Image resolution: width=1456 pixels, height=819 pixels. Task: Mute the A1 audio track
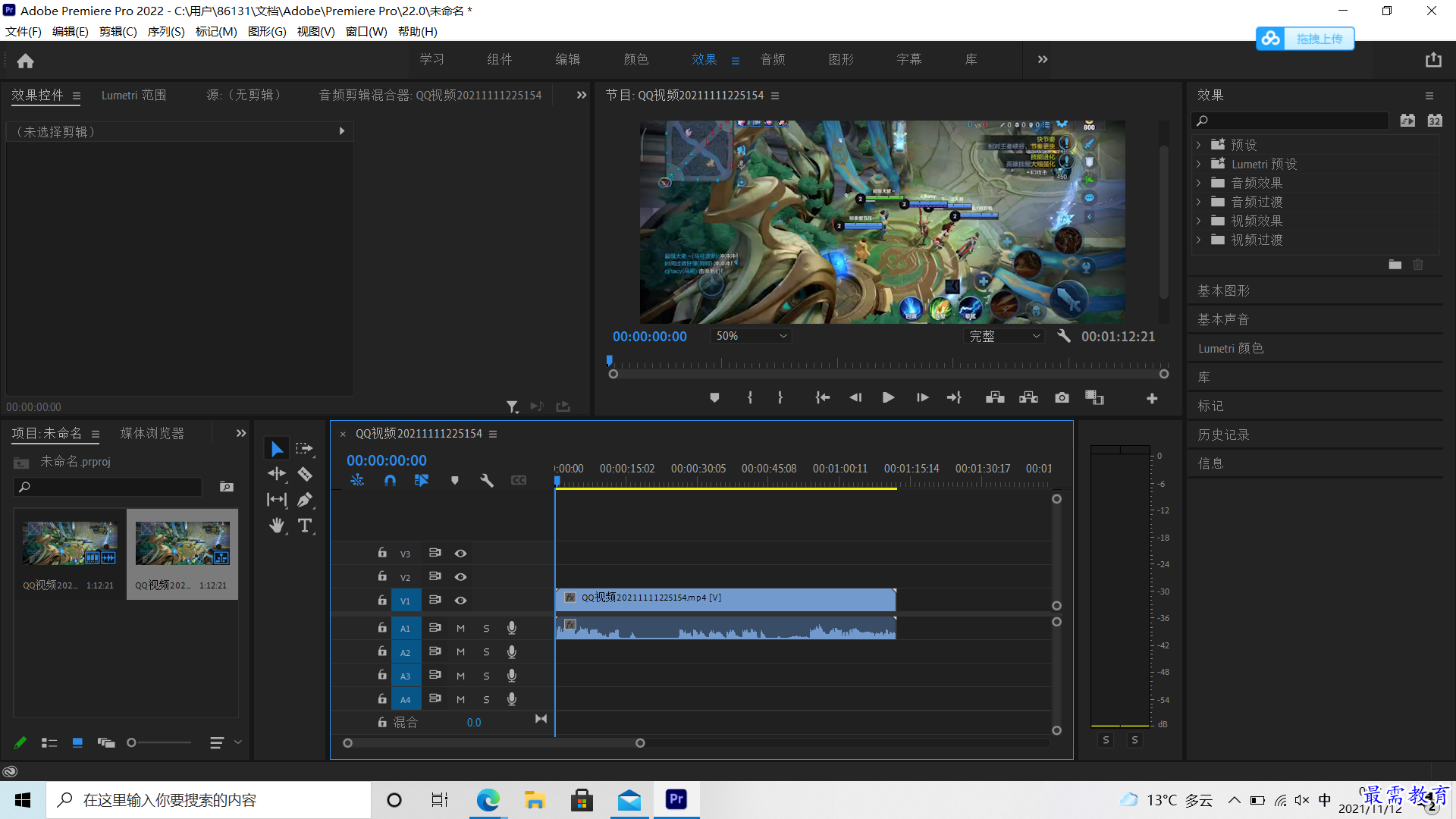(460, 628)
